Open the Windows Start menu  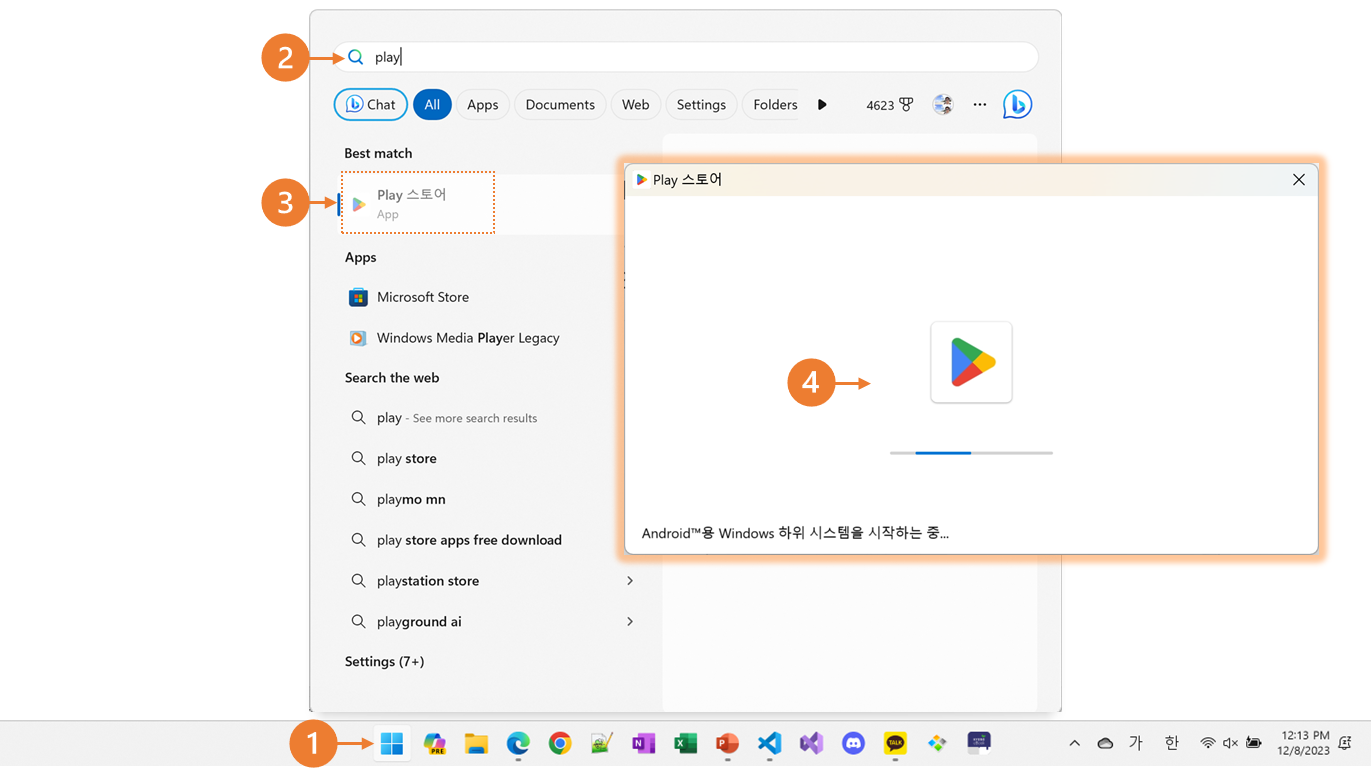392,743
